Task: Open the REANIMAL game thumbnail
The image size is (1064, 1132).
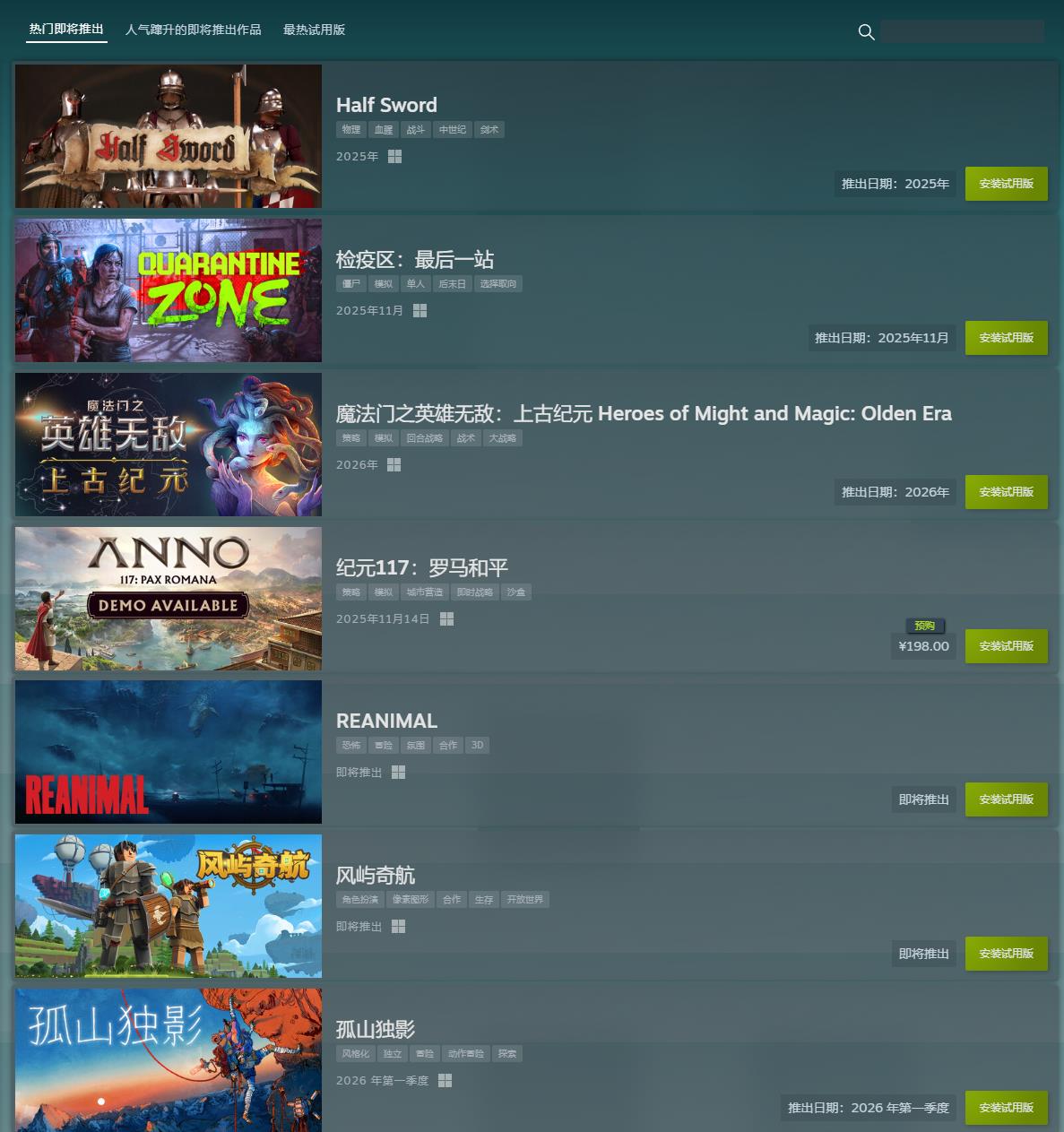Action: [x=169, y=752]
